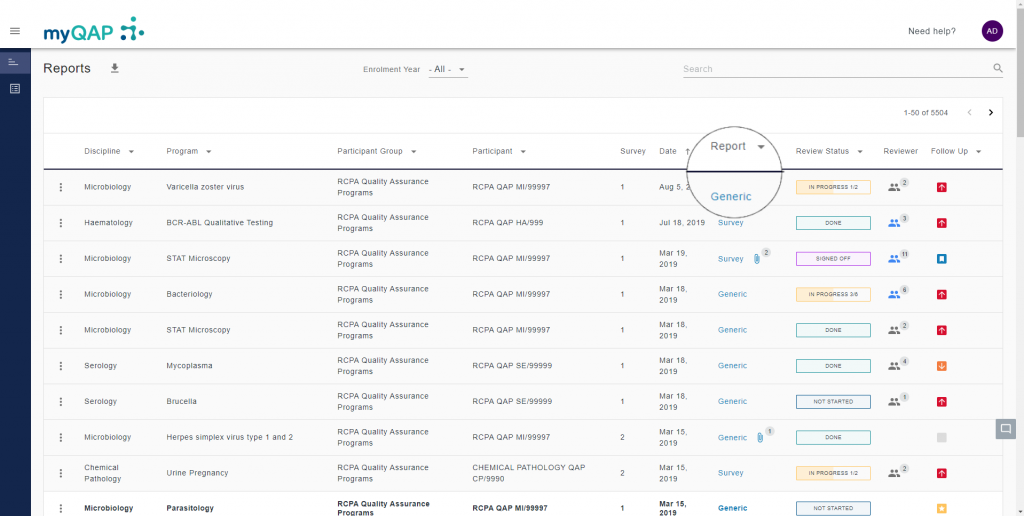The image size is (1024, 516).
Task: Open the Participant Group column filter
Action: (x=413, y=152)
